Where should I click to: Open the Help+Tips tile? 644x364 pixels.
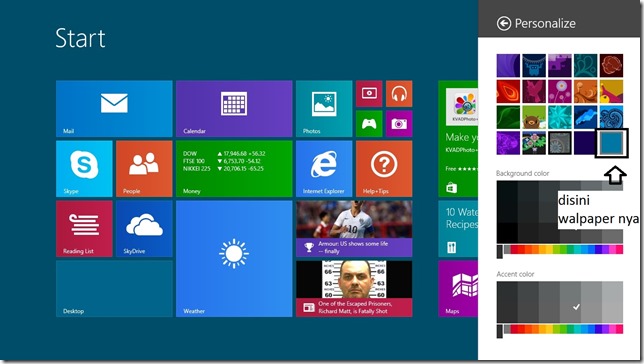[384, 169]
